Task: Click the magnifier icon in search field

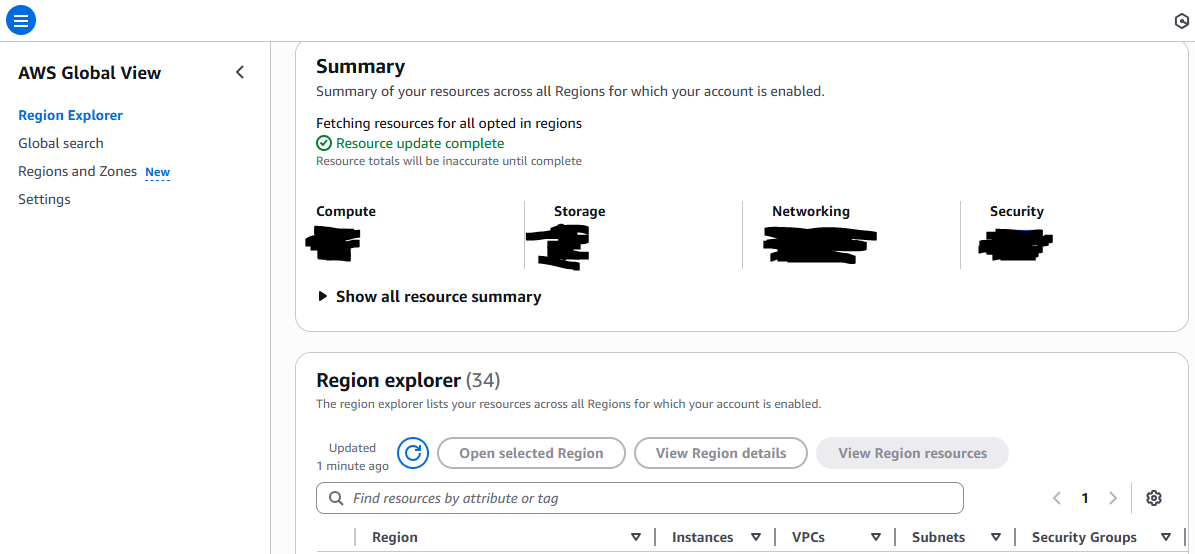Action: tap(335, 498)
